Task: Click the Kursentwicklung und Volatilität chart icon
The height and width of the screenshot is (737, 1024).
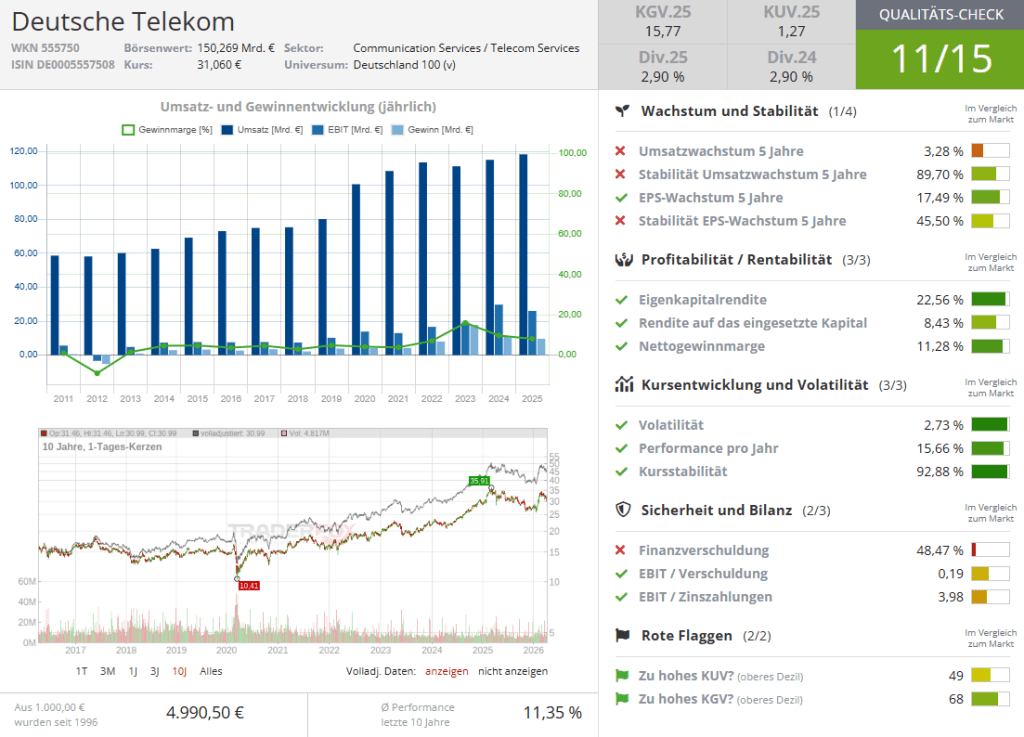Action: pyautogui.click(x=623, y=385)
